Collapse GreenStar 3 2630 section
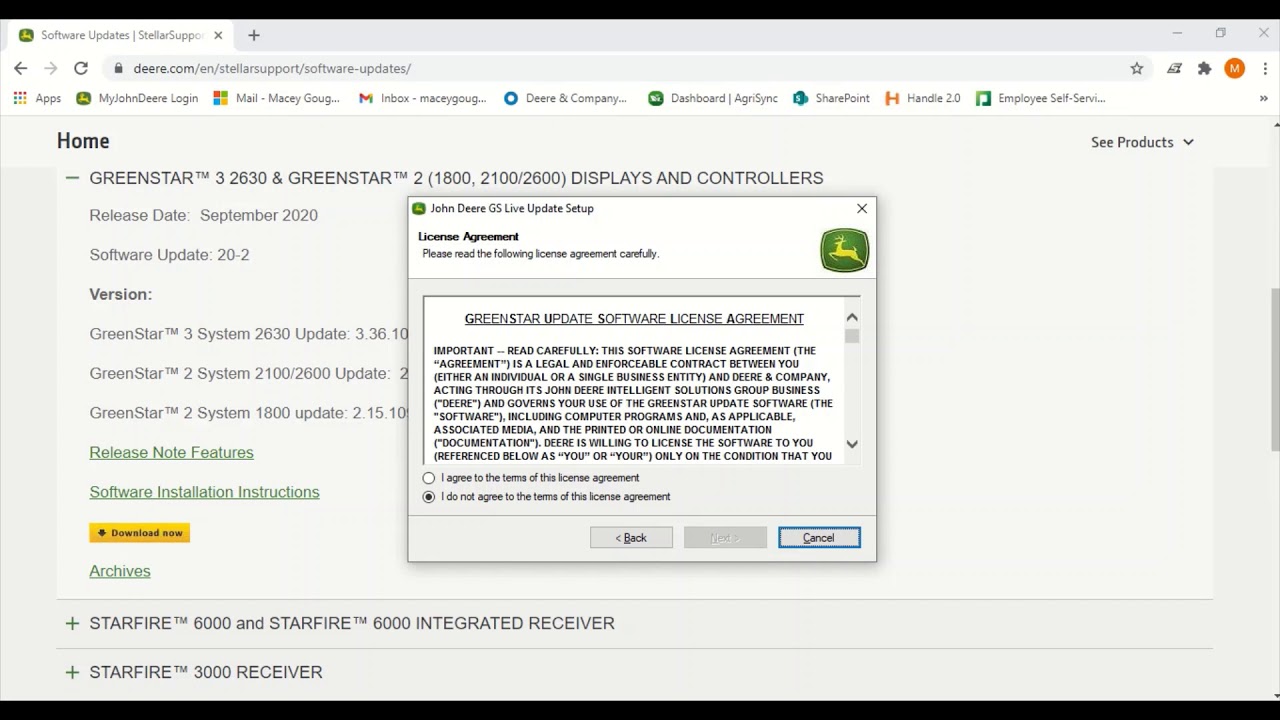The height and width of the screenshot is (720, 1280). pos(72,178)
